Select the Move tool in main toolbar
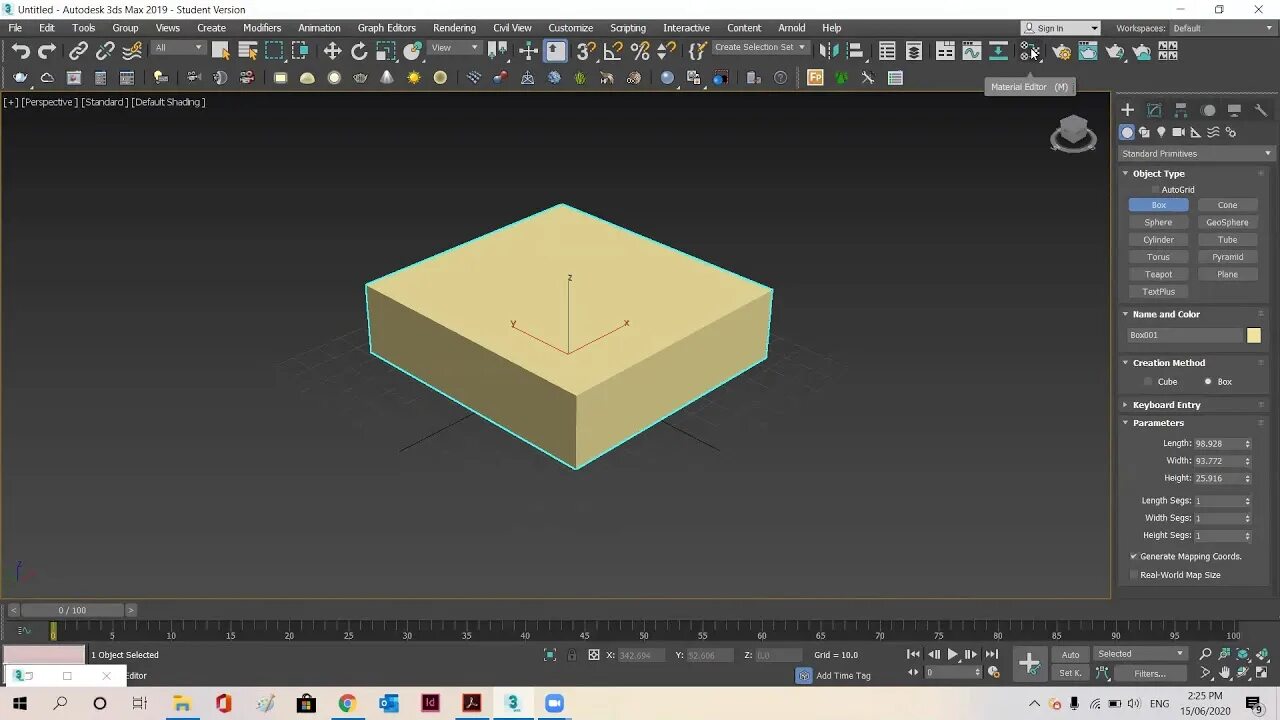The image size is (1280, 720). (332, 51)
